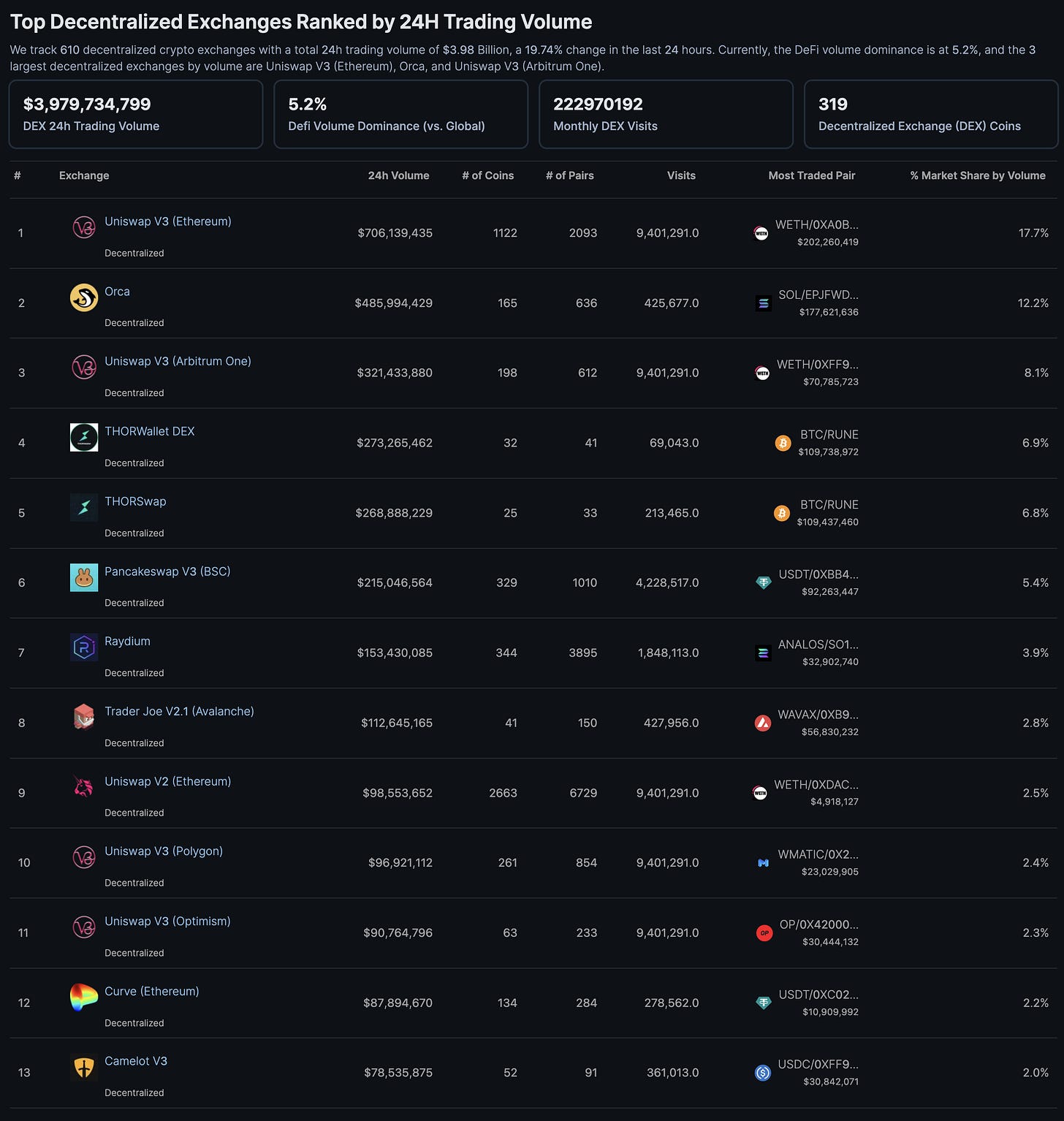Image resolution: width=1064 pixels, height=1121 pixels.
Task: Click the Monthly DEX Visits card
Action: [666, 115]
